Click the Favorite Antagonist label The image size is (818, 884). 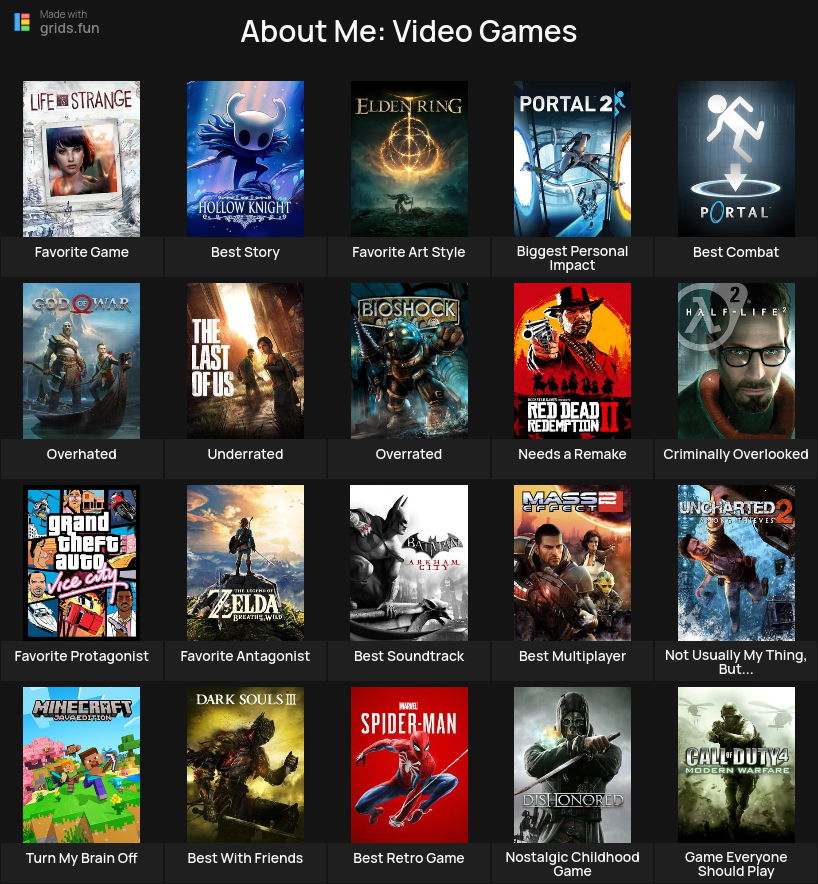click(245, 656)
